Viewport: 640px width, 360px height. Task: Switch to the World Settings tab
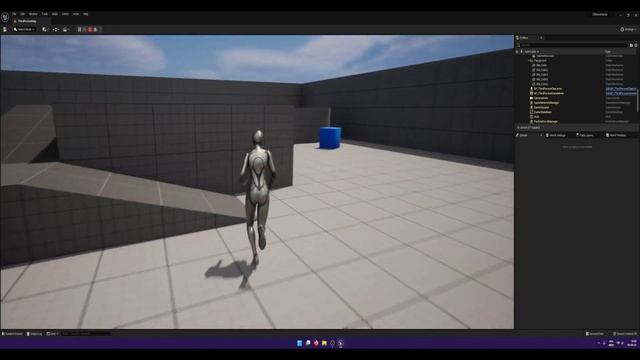[556, 135]
